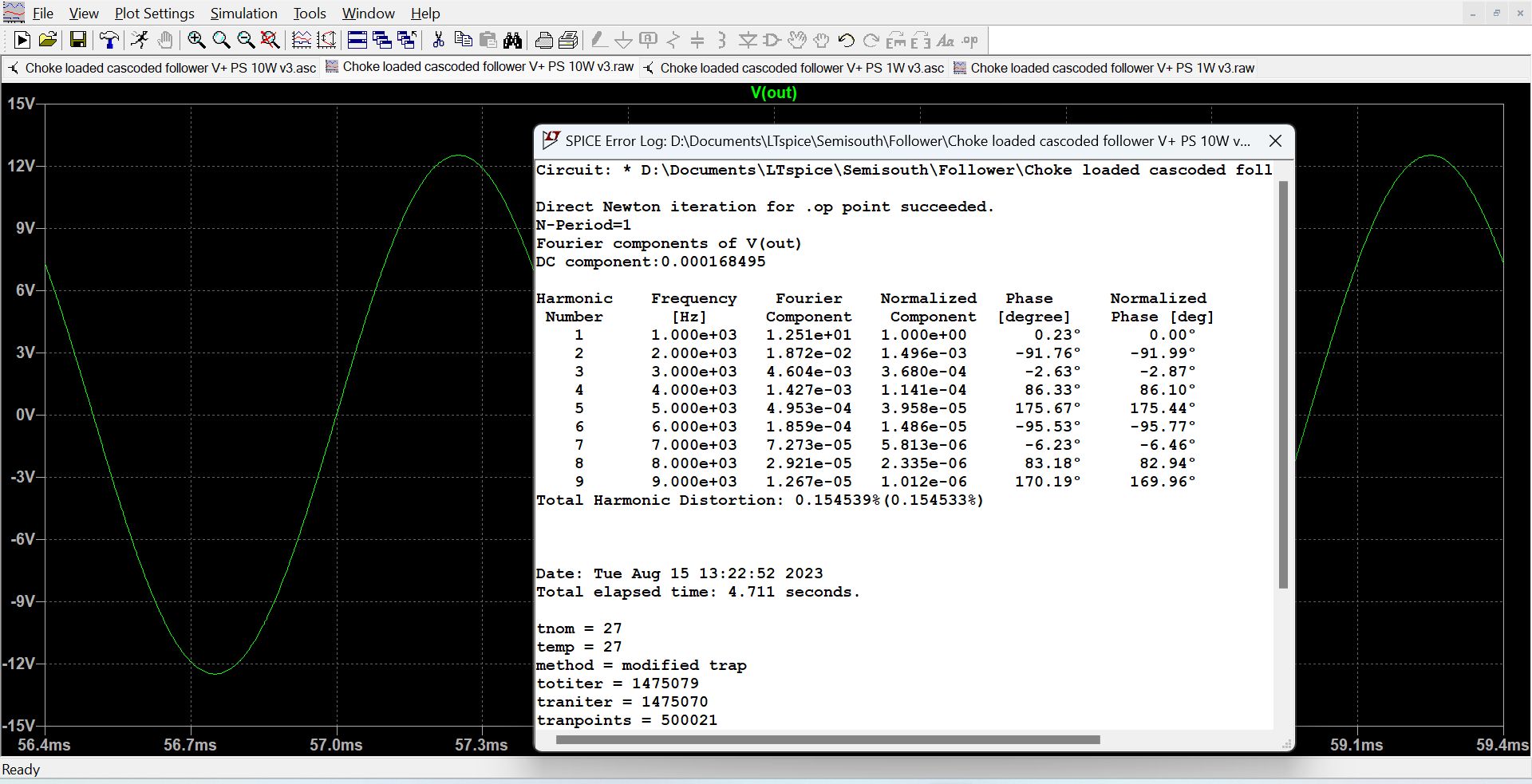Click the Label Net icon

(x=649, y=40)
